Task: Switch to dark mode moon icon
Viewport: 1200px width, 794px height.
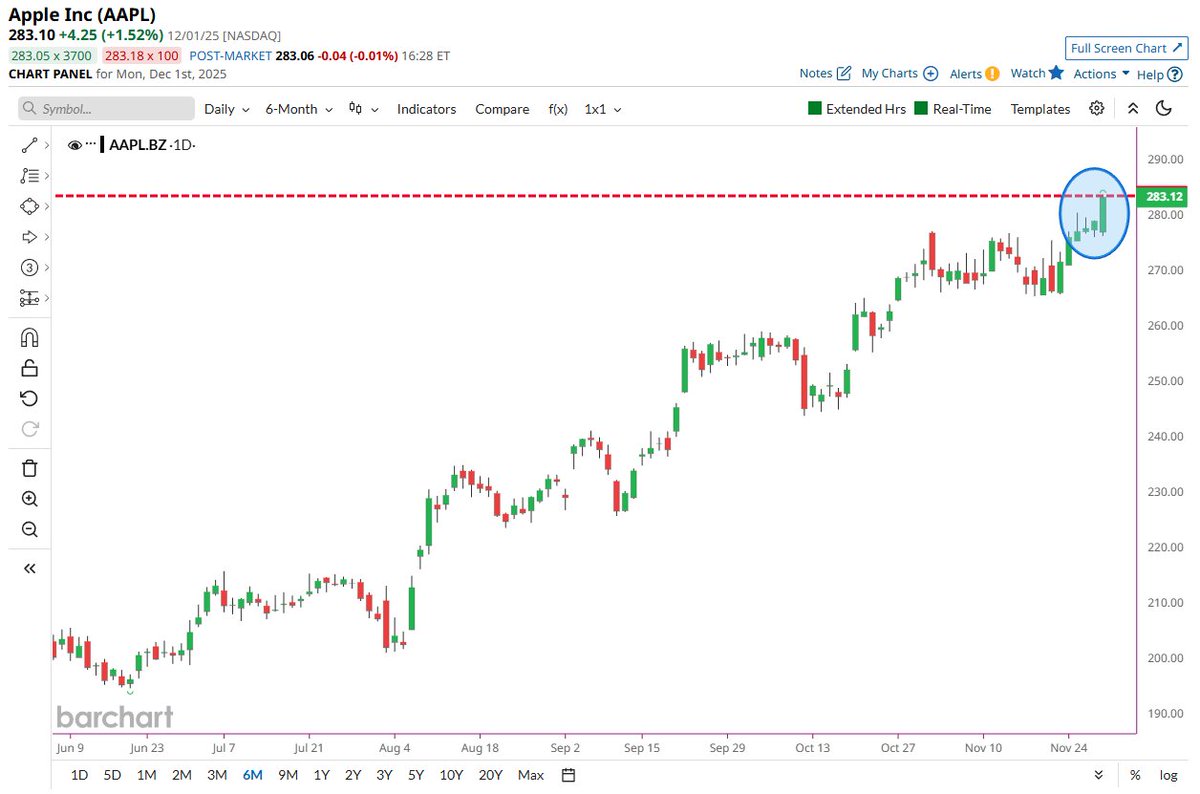Action: (x=1163, y=108)
